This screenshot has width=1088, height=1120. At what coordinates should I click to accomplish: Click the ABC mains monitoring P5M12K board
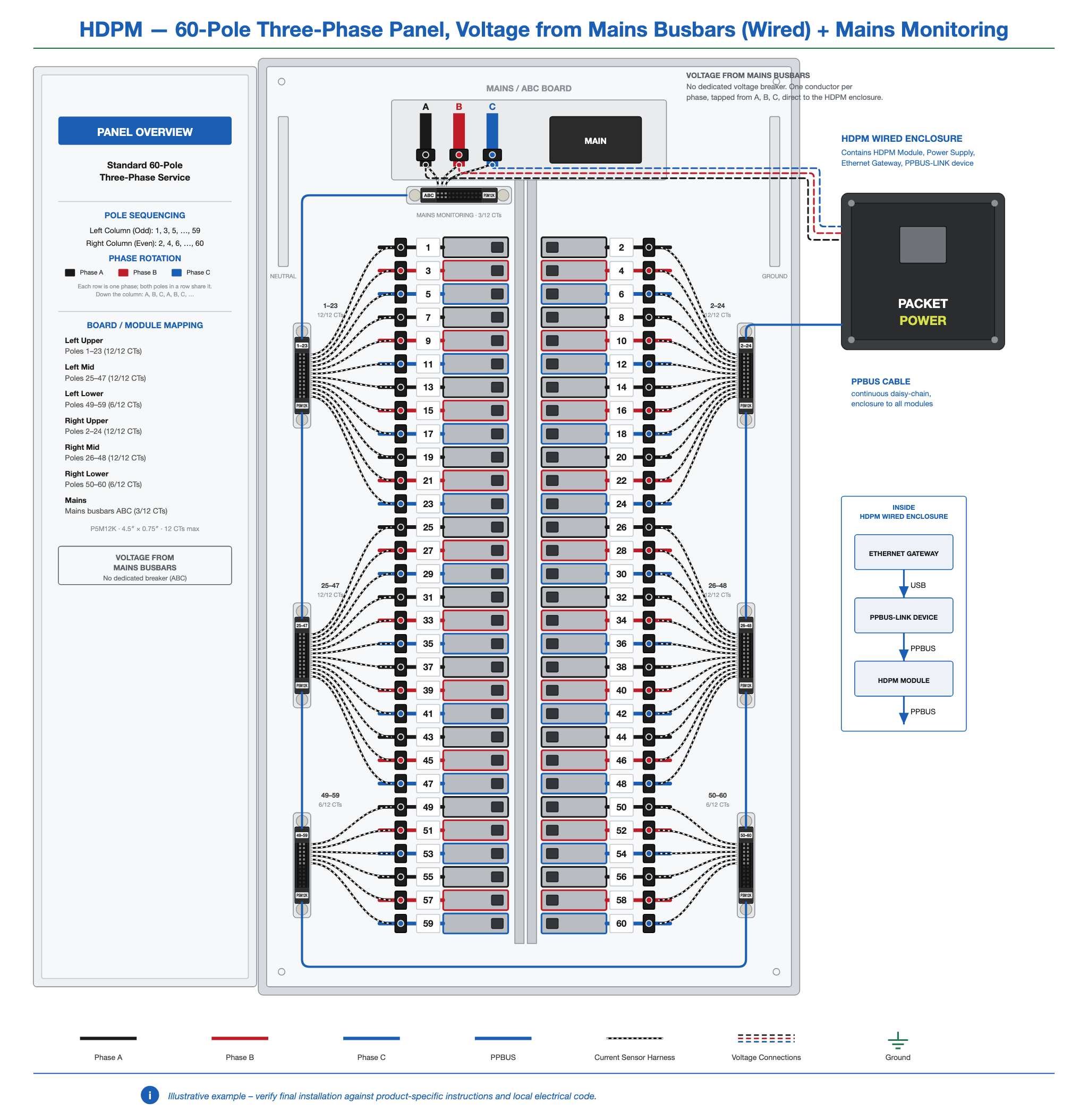pyautogui.click(x=458, y=195)
